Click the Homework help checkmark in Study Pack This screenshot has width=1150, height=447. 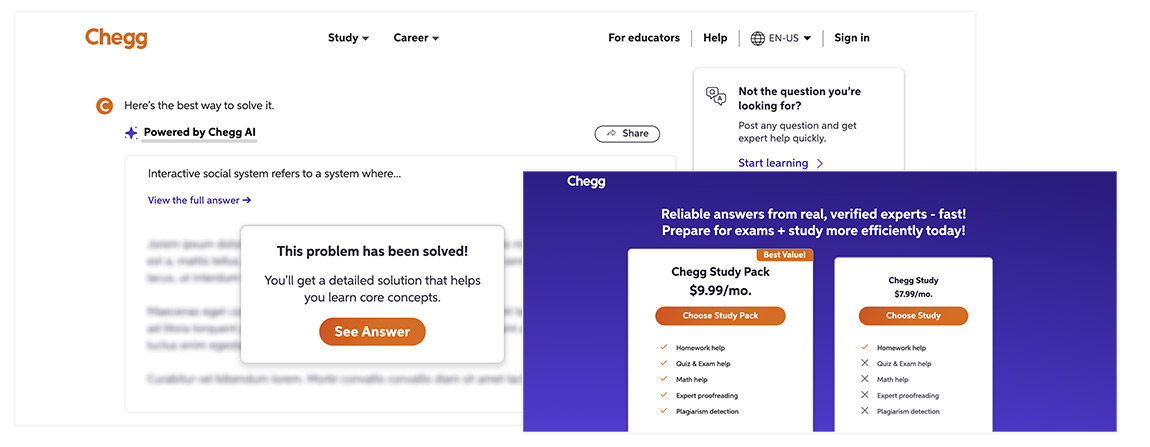663,348
